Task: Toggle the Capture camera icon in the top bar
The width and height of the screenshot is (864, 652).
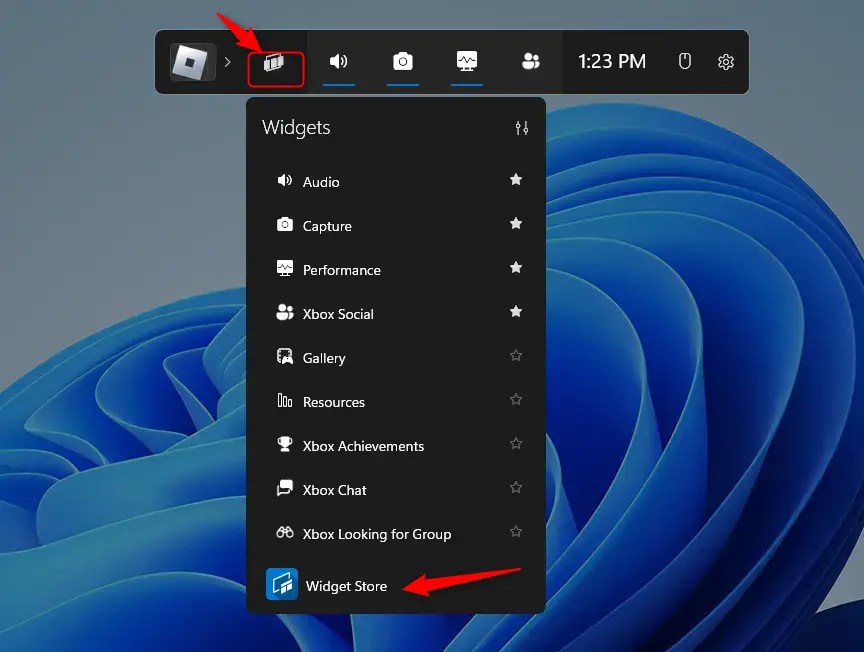Action: pyautogui.click(x=403, y=61)
